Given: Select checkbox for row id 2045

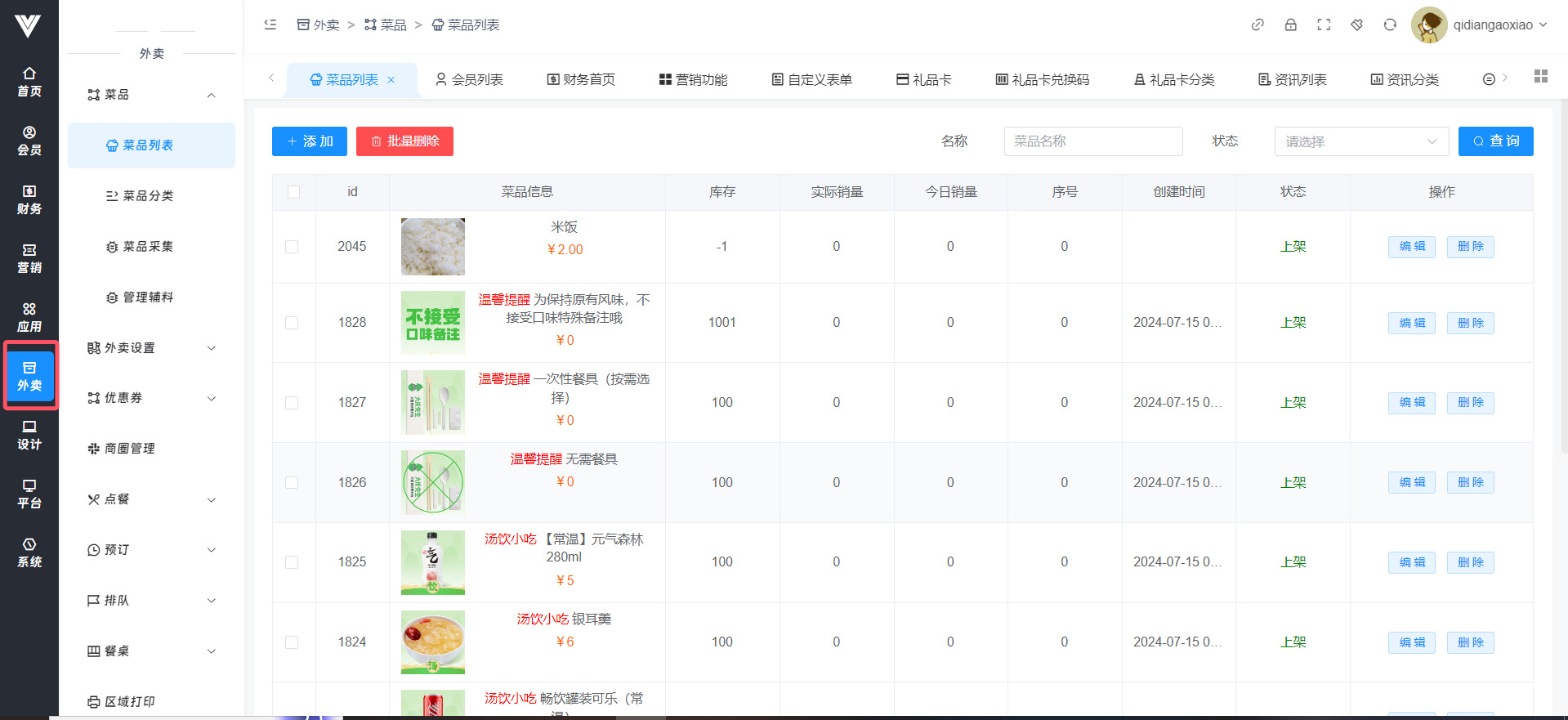Looking at the screenshot, I should tap(292, 247).
